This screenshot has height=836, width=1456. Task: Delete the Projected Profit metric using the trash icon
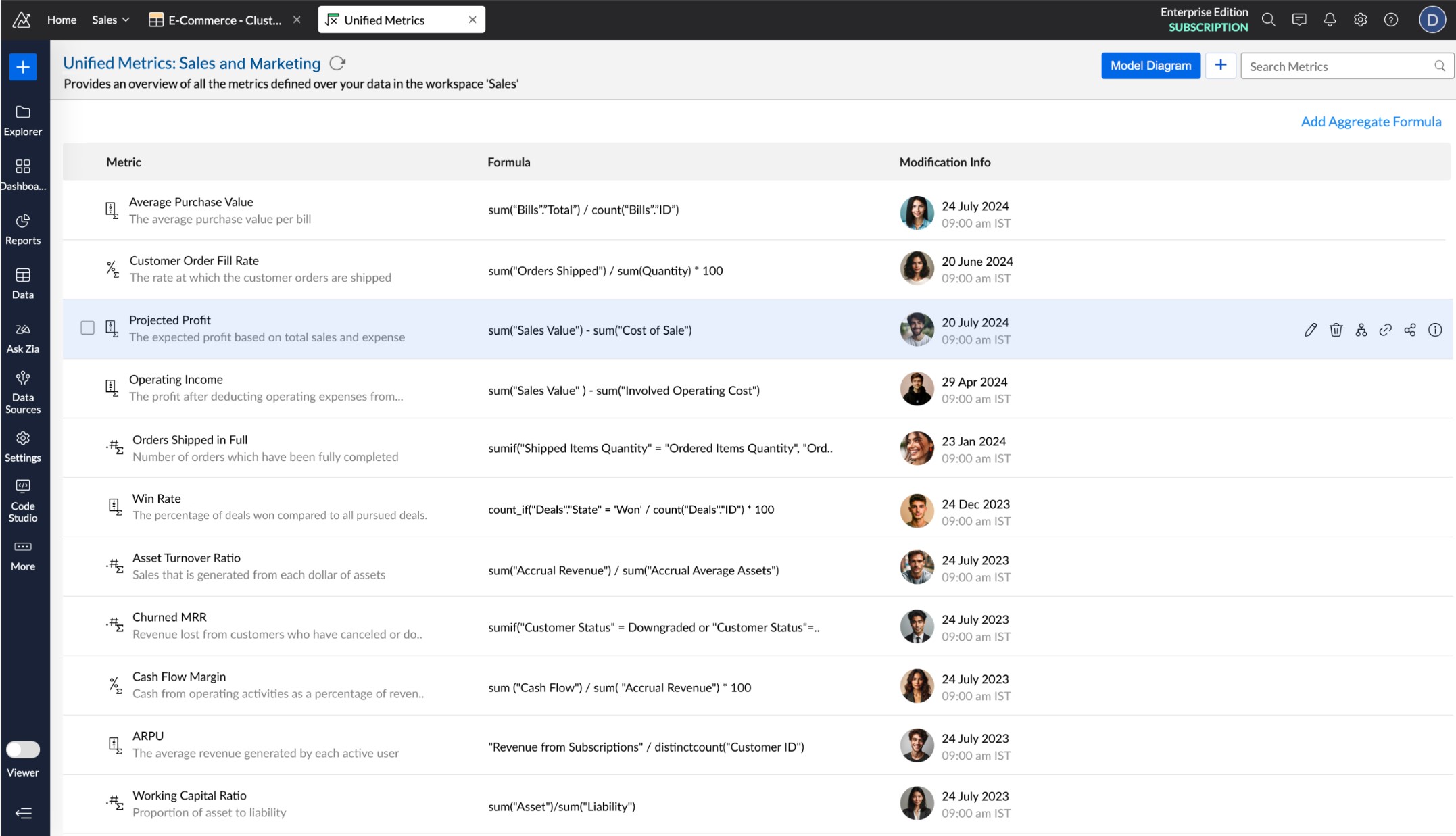(x=1336, y=330)
